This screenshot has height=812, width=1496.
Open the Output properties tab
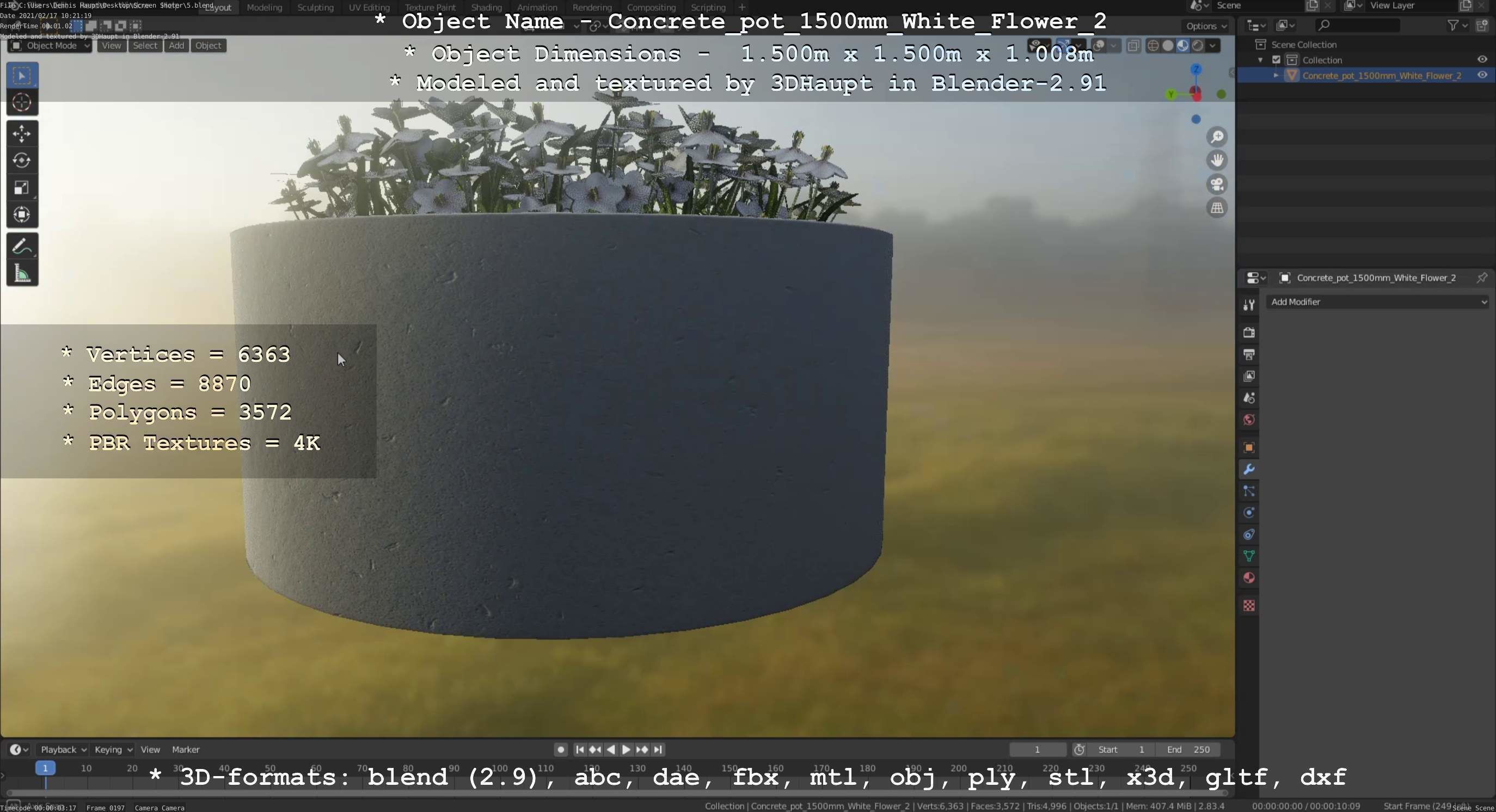(x=1249, y=355)
